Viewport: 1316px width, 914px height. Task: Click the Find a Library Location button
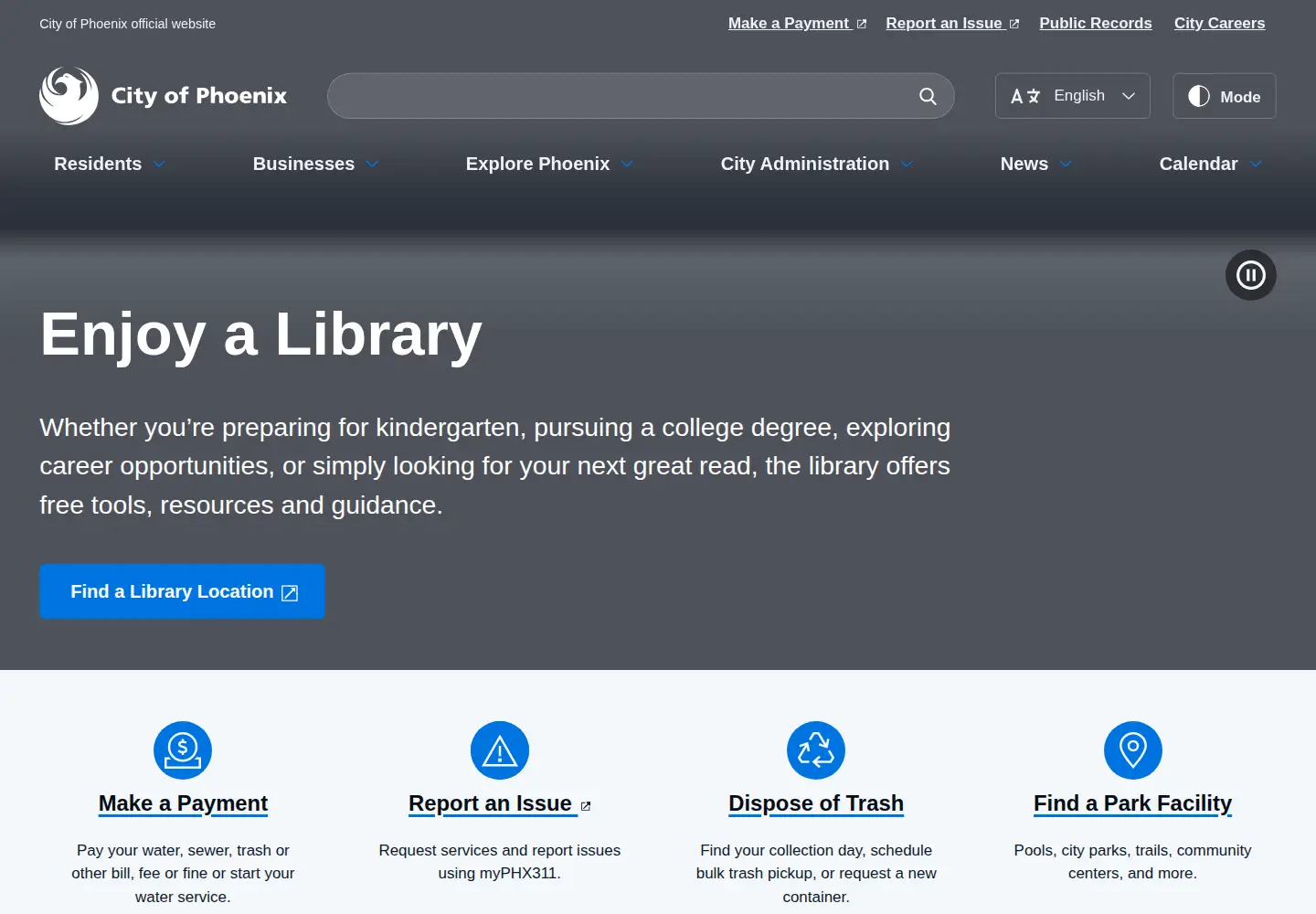tap(182, 591)
